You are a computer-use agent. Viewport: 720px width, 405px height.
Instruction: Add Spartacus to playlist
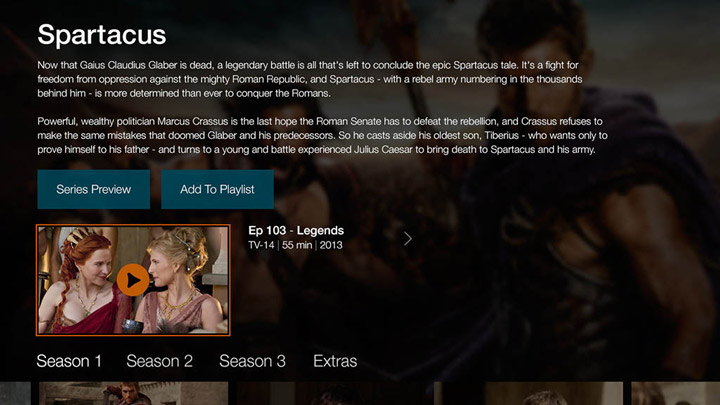(x=217, y=189)
